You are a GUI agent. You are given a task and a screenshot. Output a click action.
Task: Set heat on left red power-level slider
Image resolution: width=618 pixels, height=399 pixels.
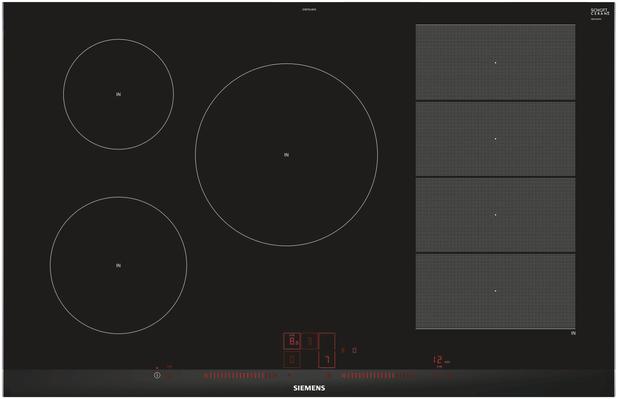pyautogui.click(x=239, y=376)
